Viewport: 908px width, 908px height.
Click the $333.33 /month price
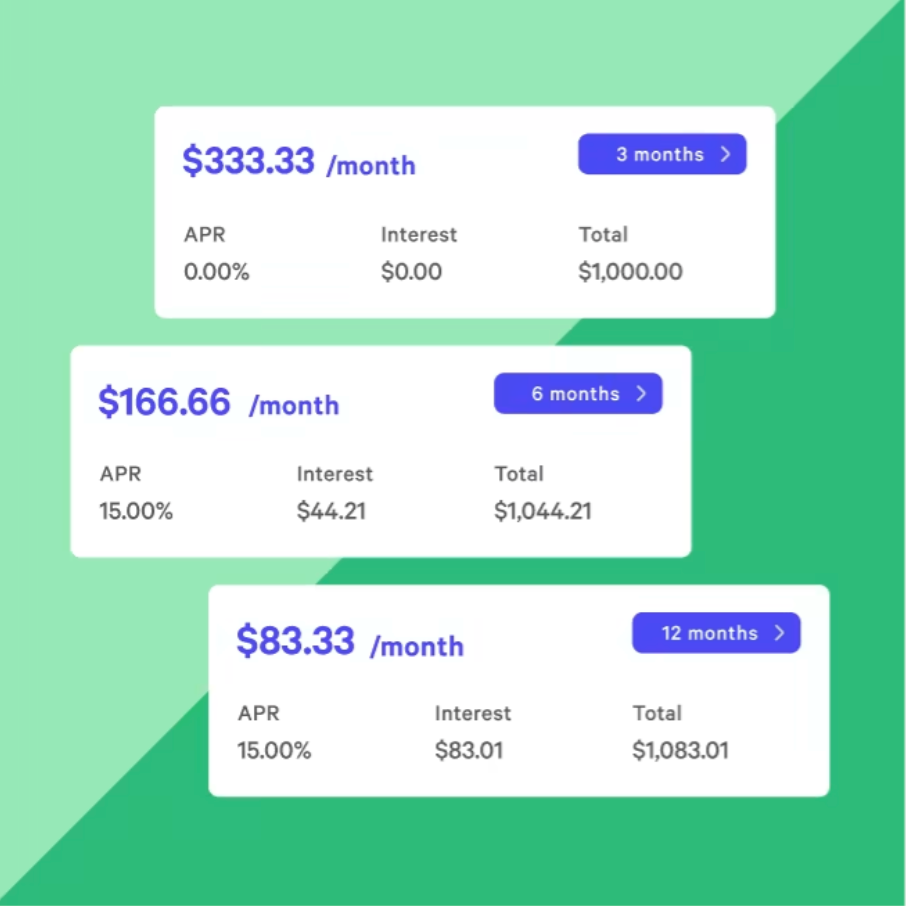(x=298, y=162)
